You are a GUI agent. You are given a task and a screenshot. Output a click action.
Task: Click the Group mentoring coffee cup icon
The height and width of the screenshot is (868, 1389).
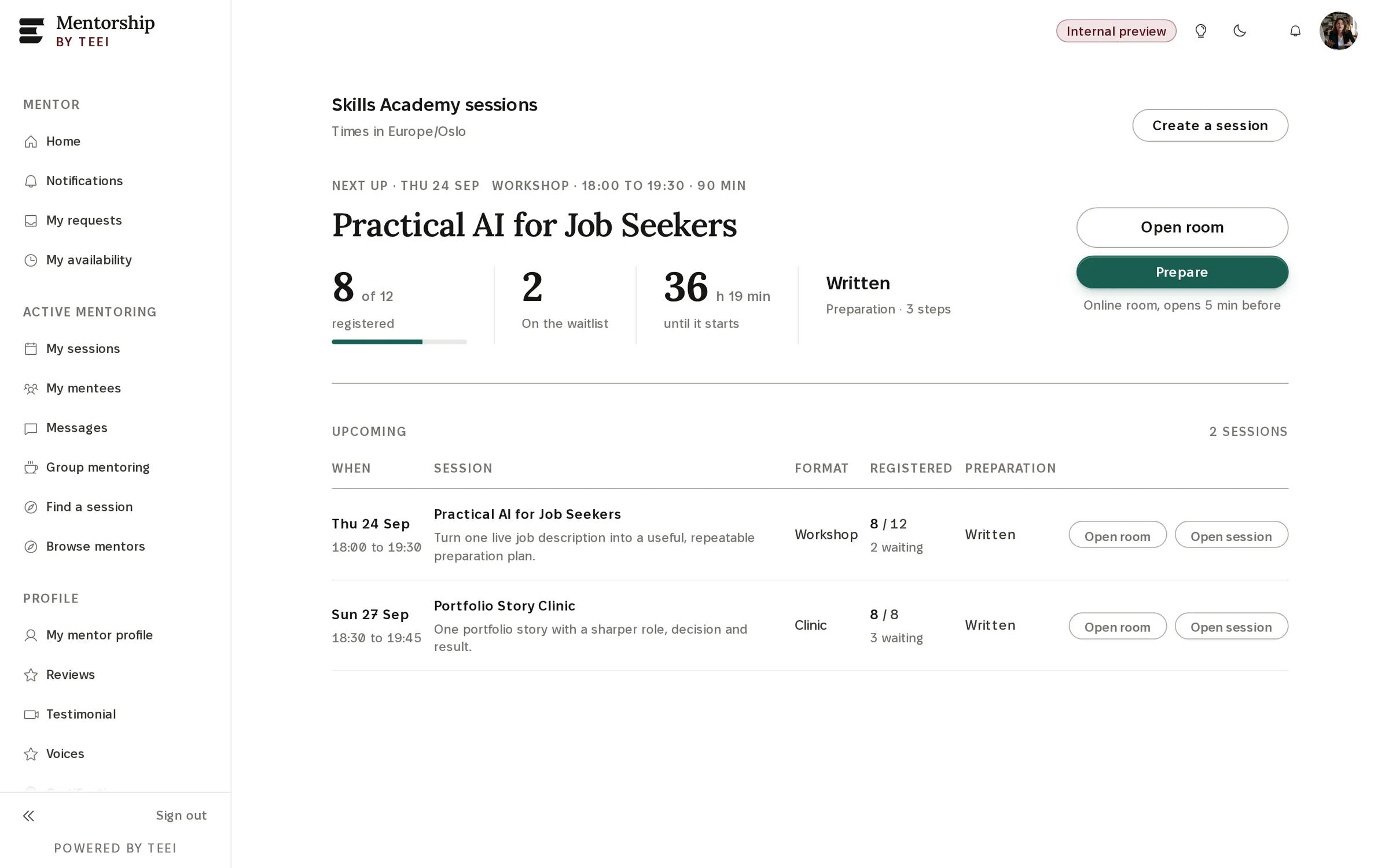(31, 468)
